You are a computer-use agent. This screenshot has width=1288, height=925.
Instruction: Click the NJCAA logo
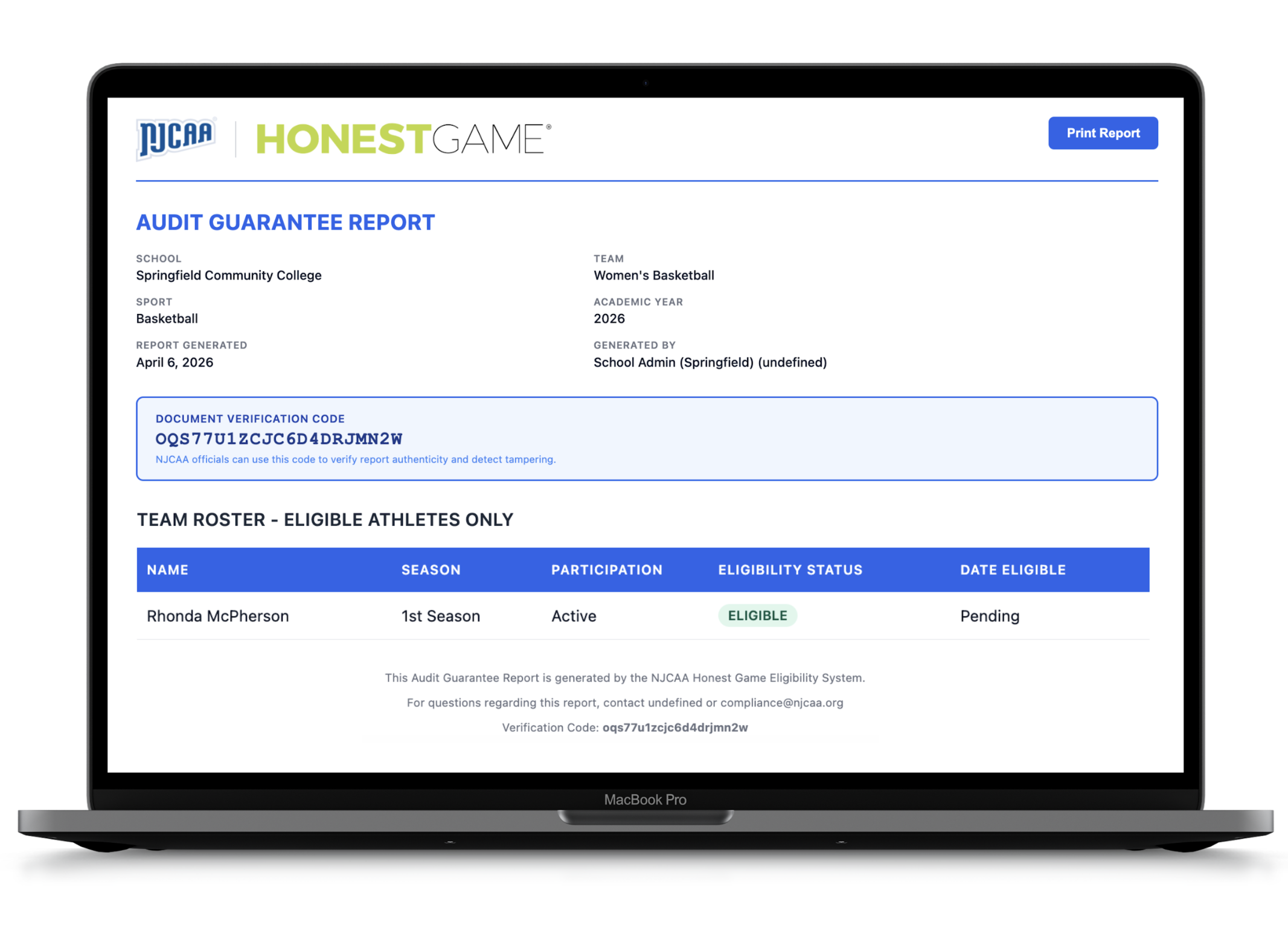175,138
